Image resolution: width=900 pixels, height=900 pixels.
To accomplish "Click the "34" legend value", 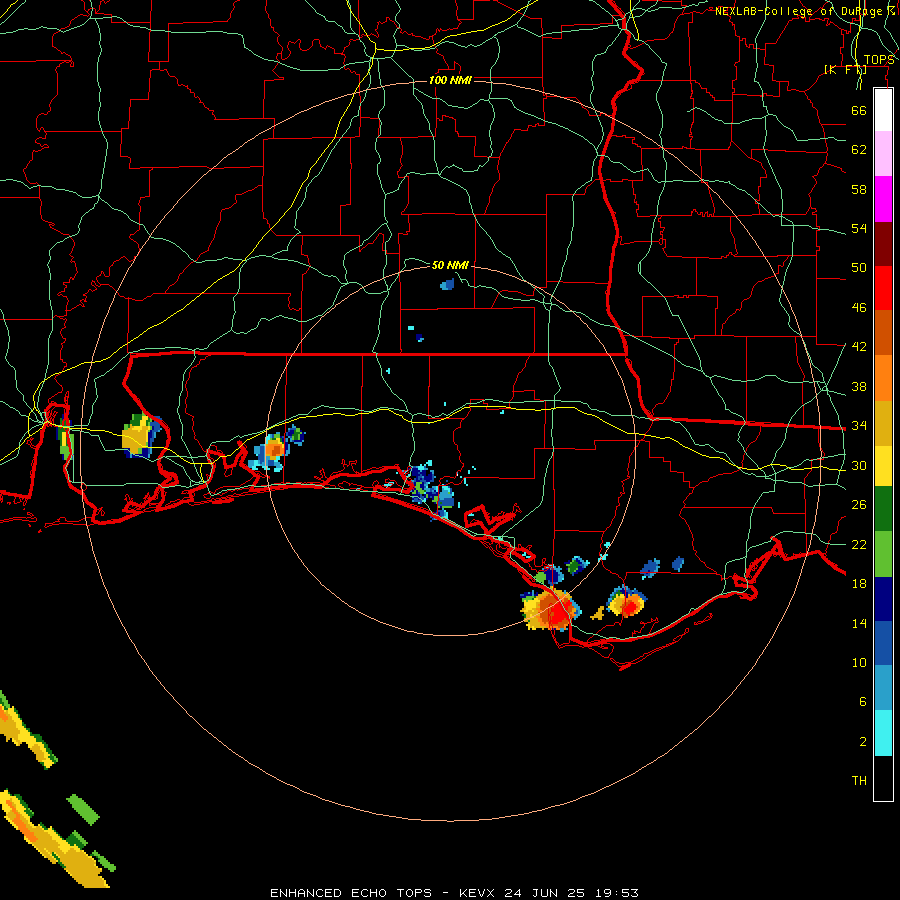I will point(859,426).
